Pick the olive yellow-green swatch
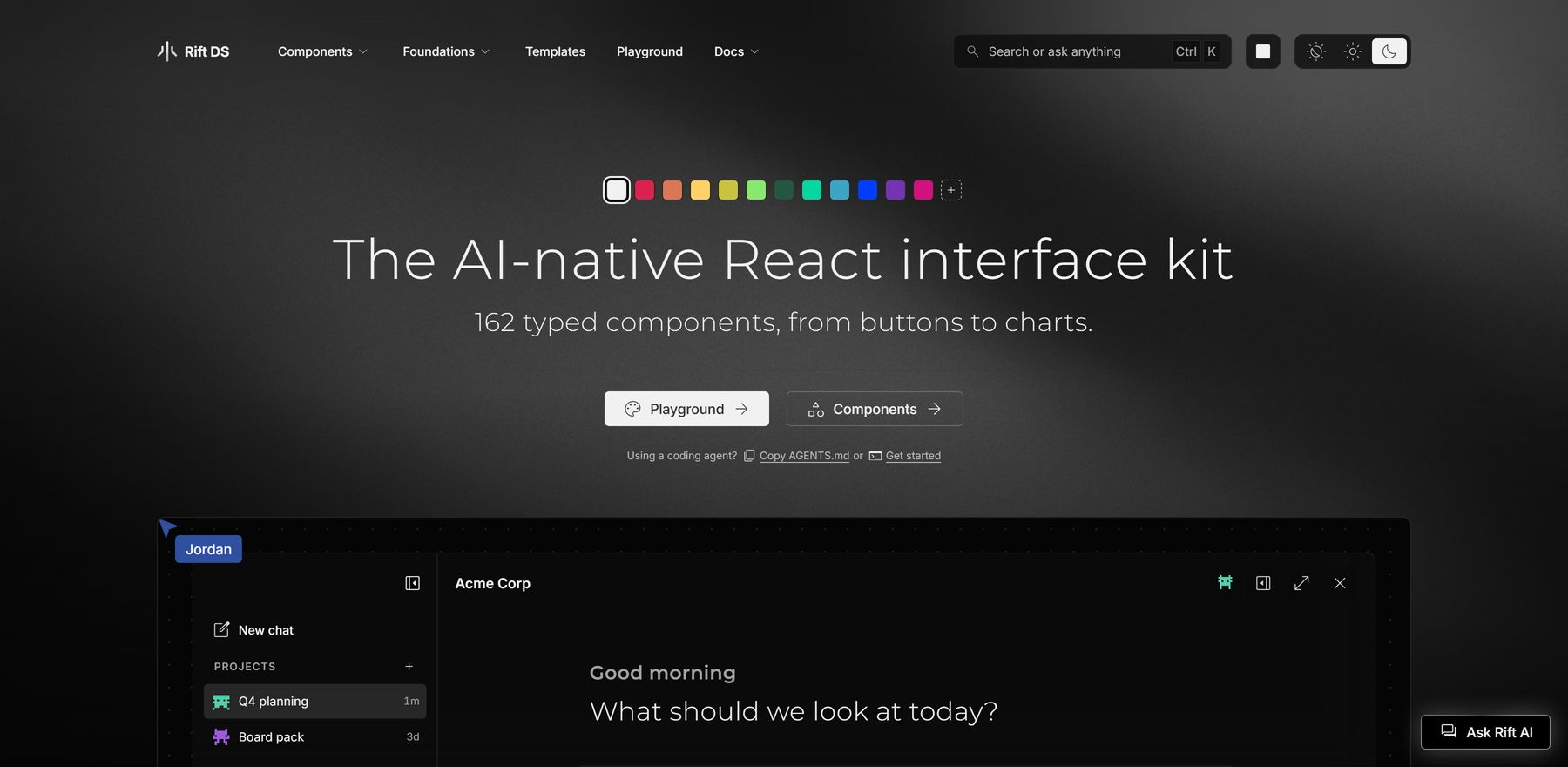The height and width of the screenshot is (767, 1568). pyautogui.click(x=728, y=190)
